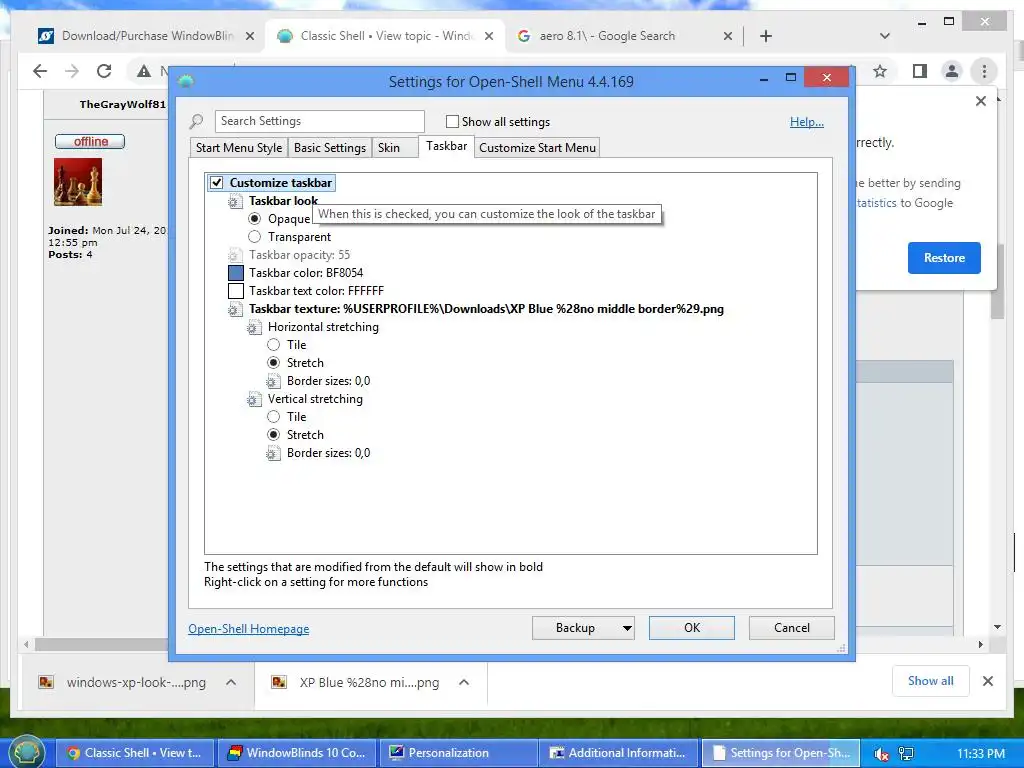Viewport: 1024px width, 768px height.
Task: Click the not secure warning icon in the address bar
Action: pyautogui.click(x=144, y=71)
